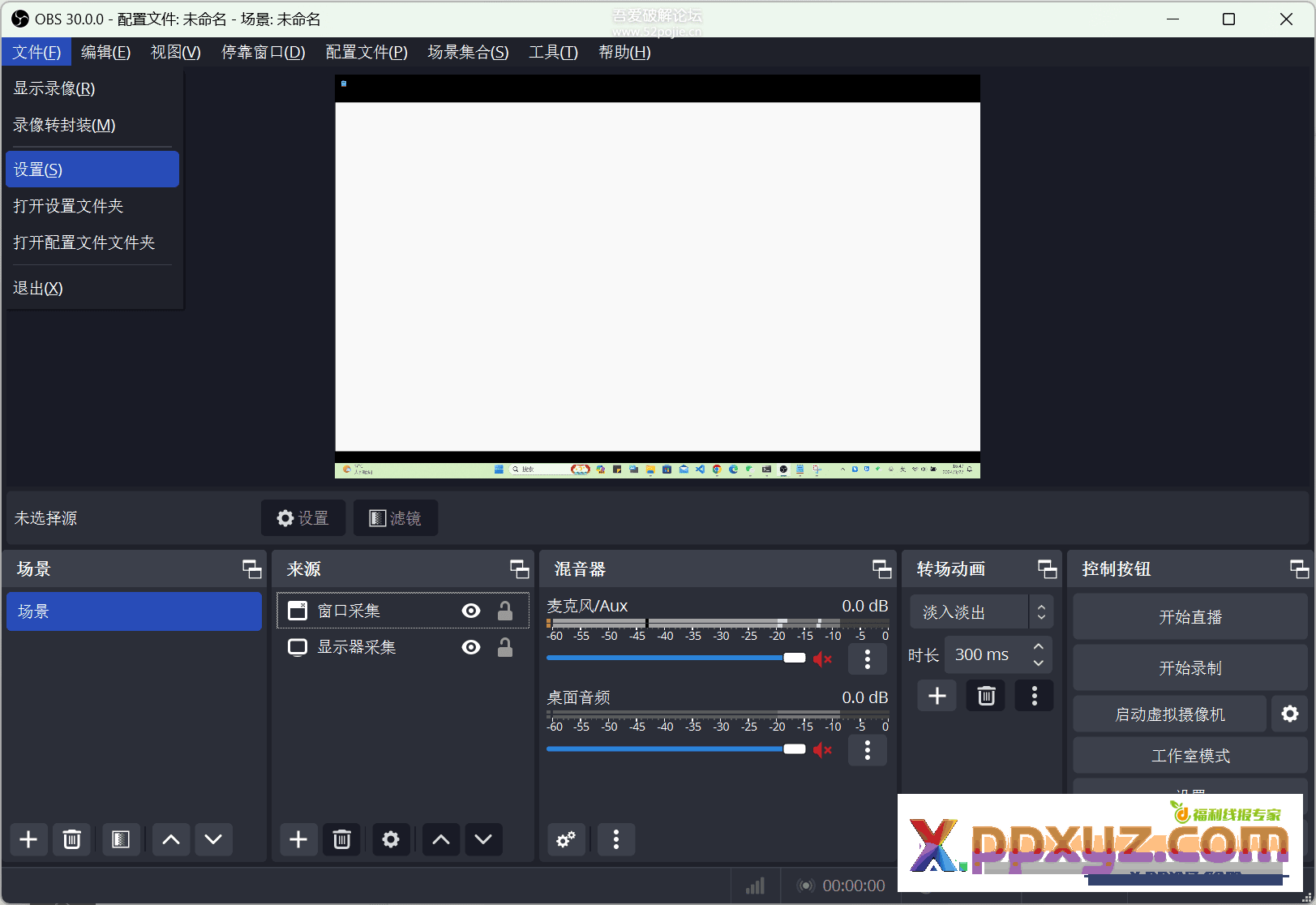
Task: Choose 打开设置文件夹 menu entry
Action: point(92,206)
